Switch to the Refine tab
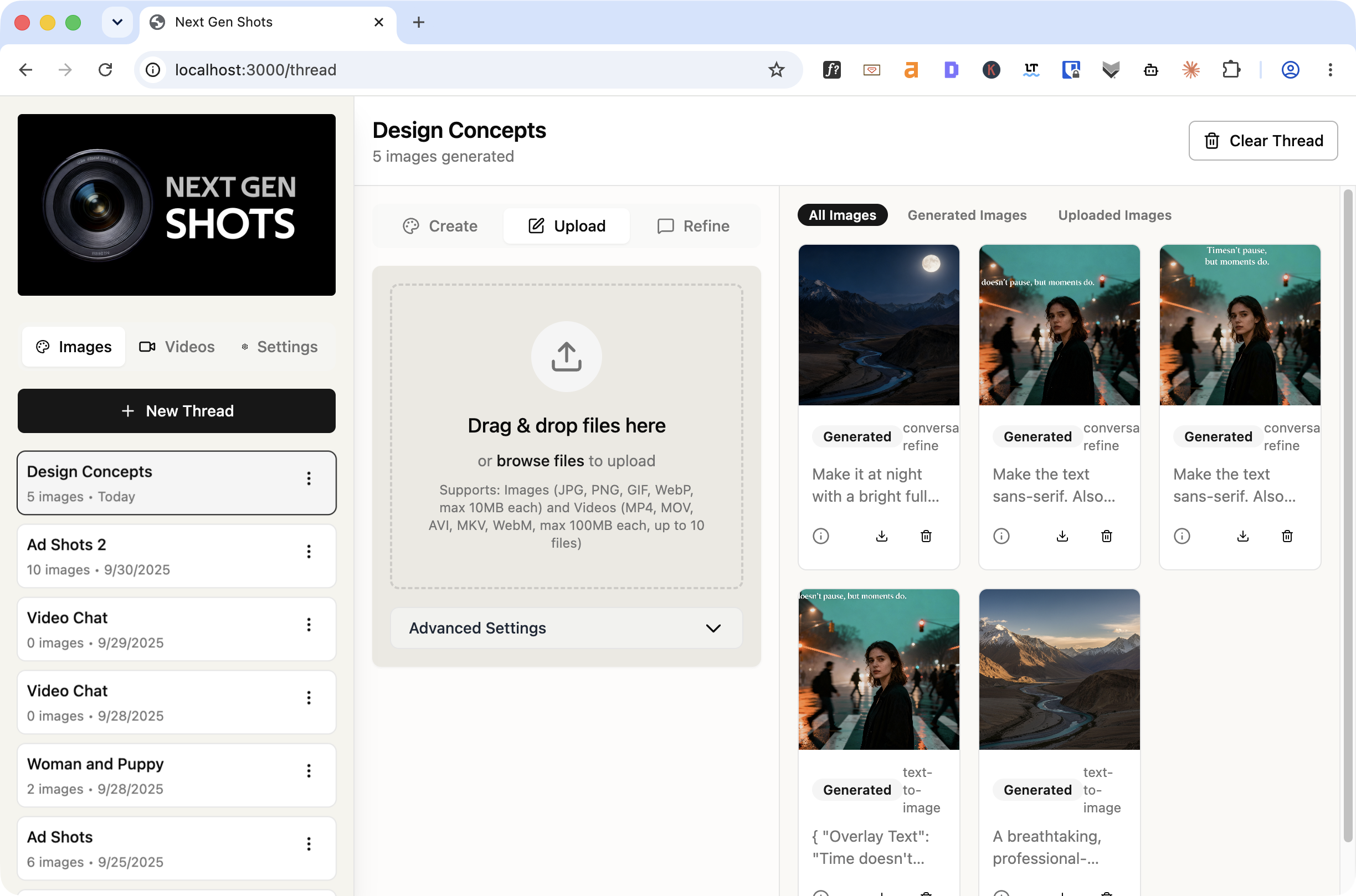The height and width of the screenshot is (896, 1356). [693, 226]
